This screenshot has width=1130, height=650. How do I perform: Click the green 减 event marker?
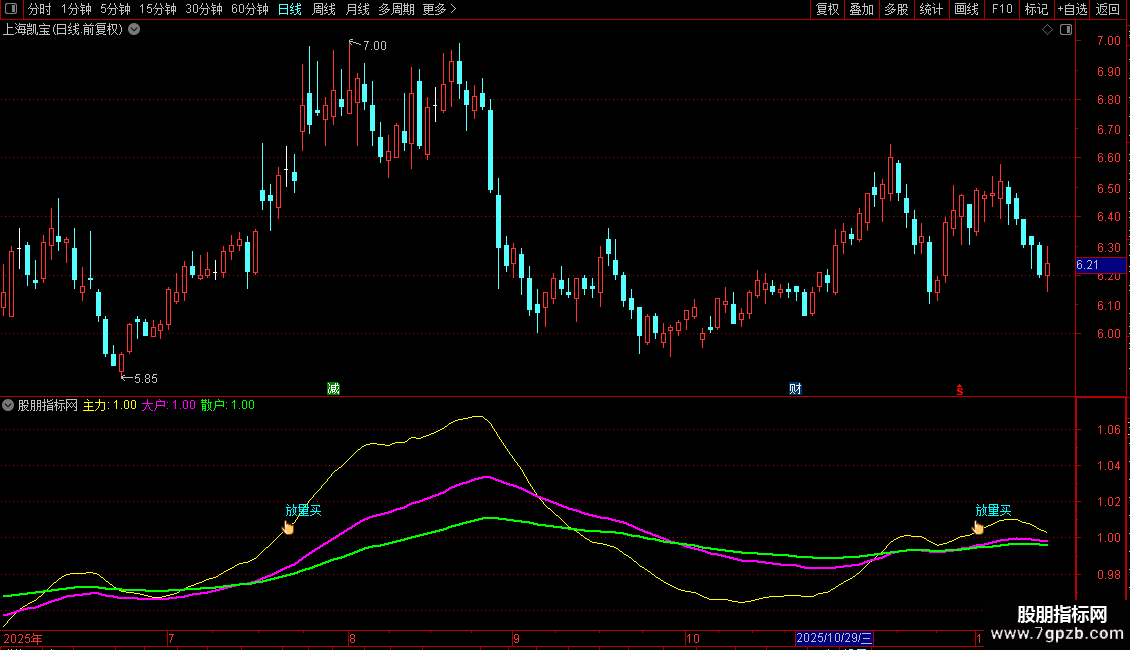(x=333, y=388)
